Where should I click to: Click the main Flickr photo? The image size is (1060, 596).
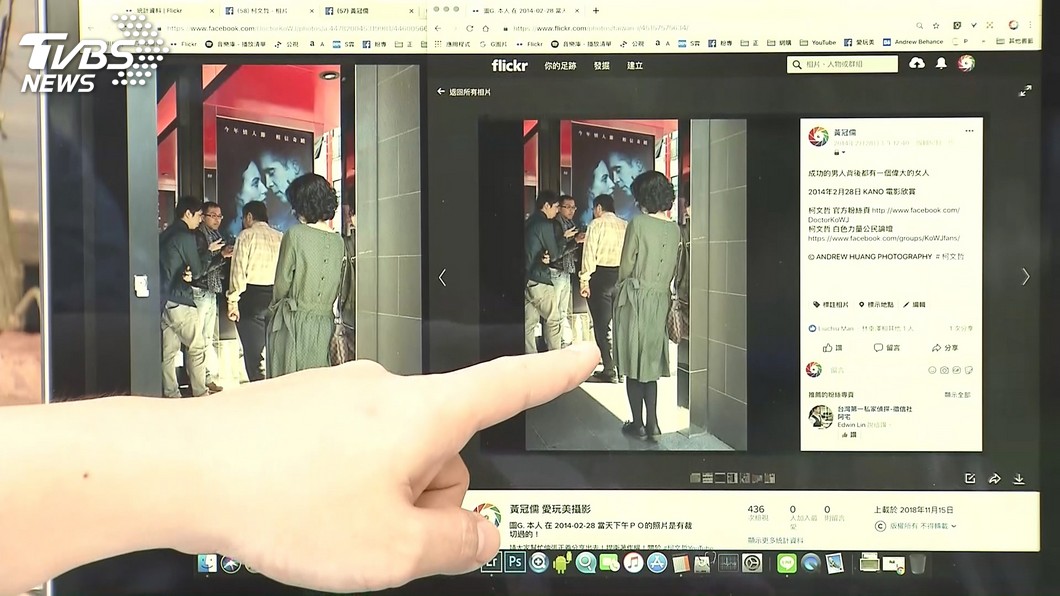635,284
